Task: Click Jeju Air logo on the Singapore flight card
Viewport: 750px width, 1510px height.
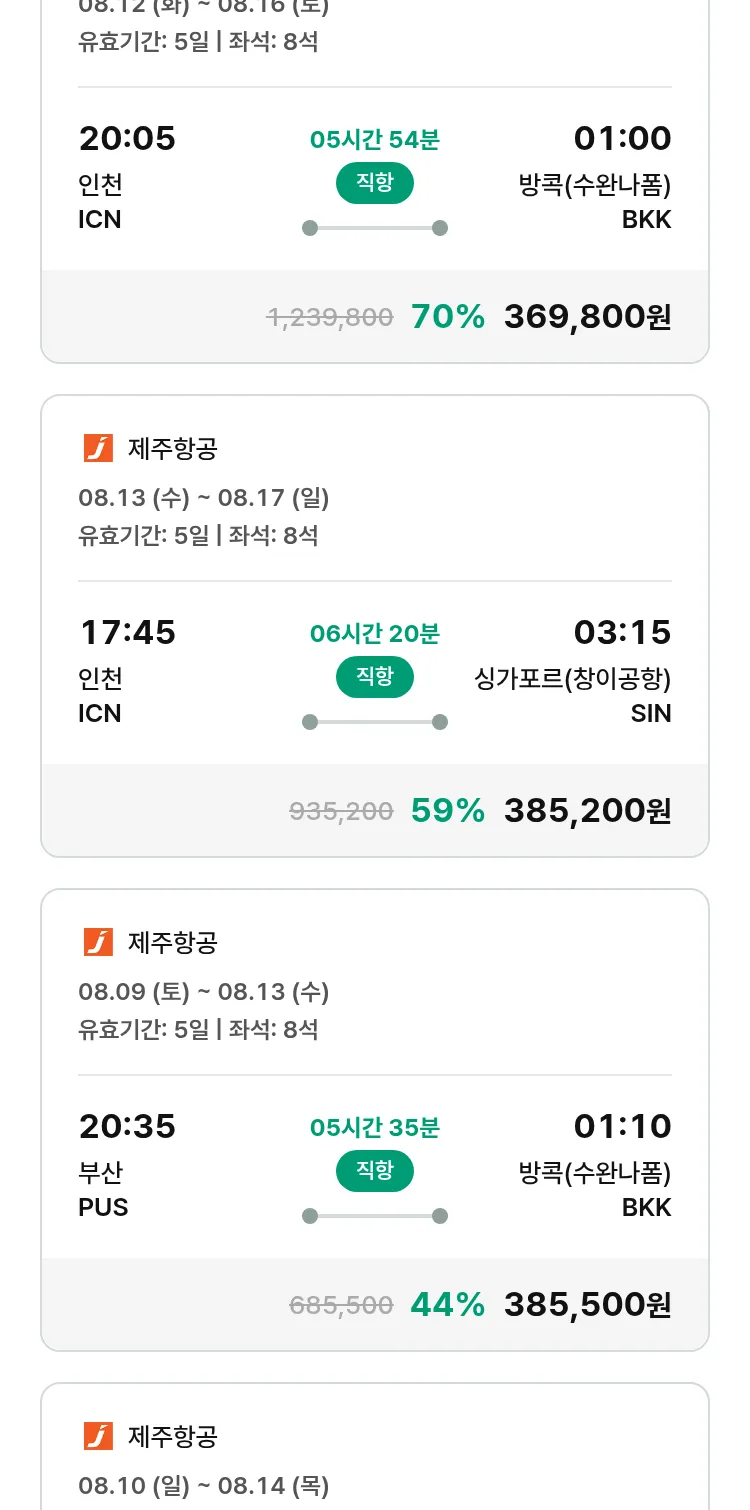Action: point(98,449)
